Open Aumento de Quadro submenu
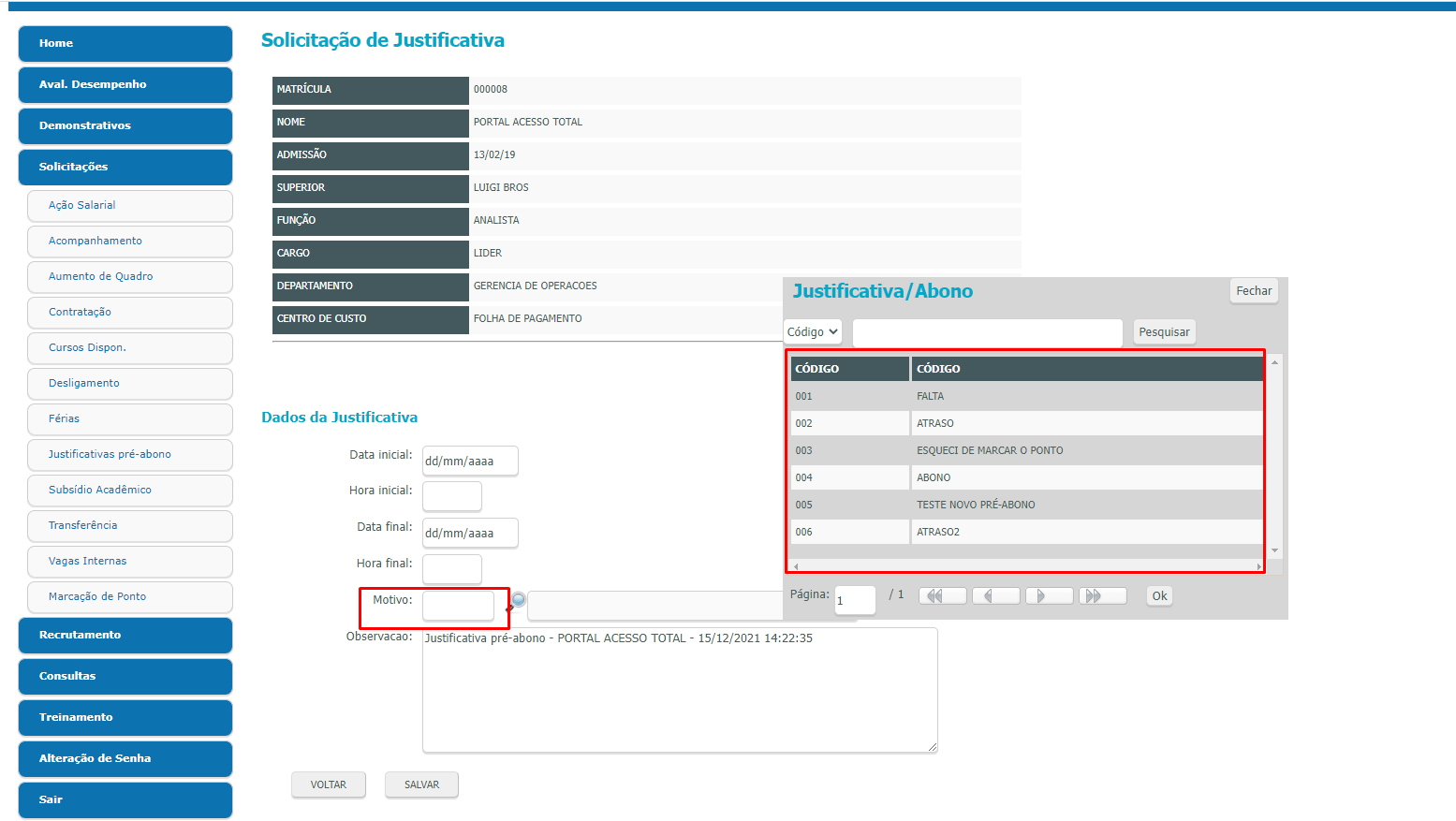This screenshot has width=1456, height=821. click(130, 276)
